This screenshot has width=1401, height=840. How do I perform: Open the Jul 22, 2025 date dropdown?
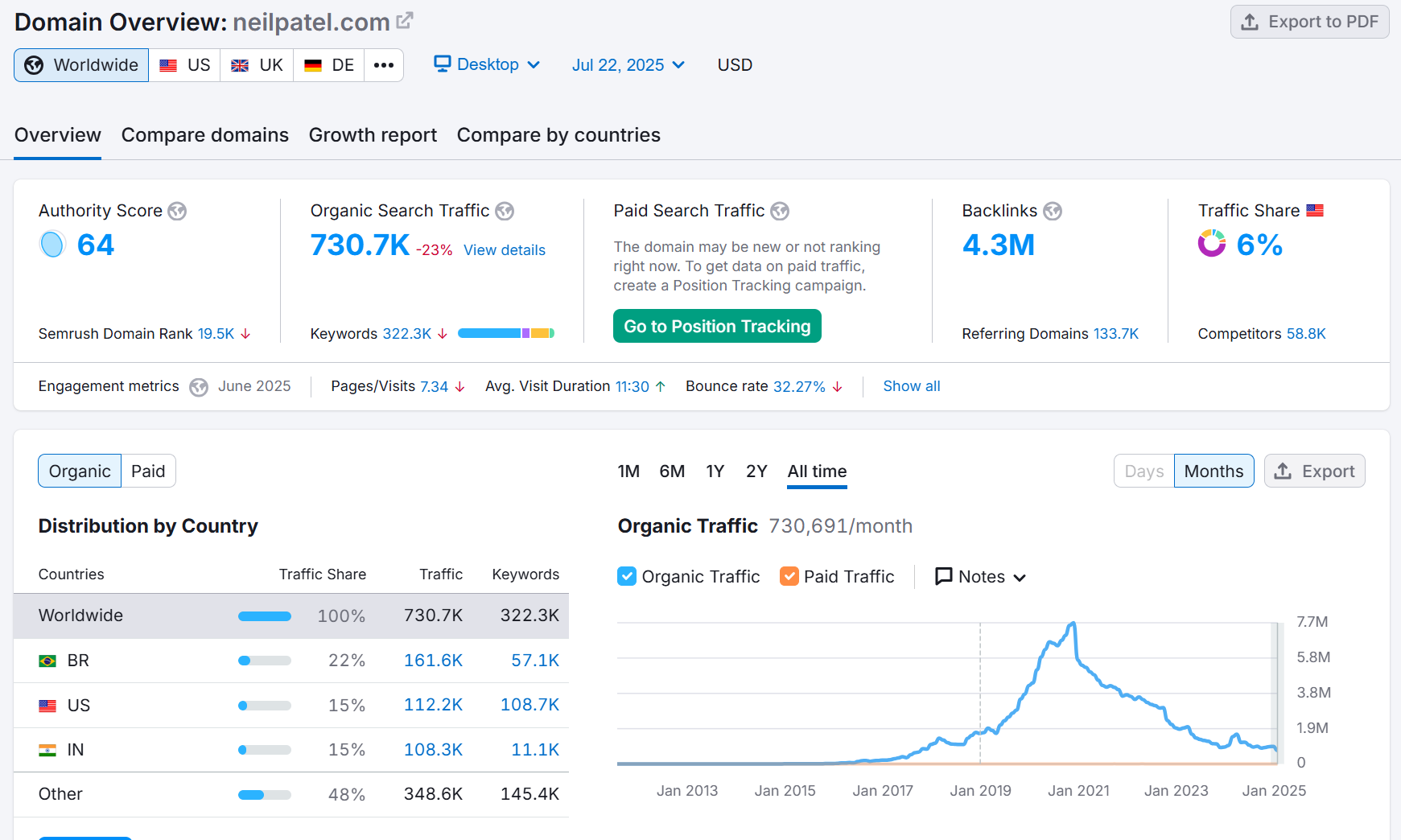[x=628, y=64]
